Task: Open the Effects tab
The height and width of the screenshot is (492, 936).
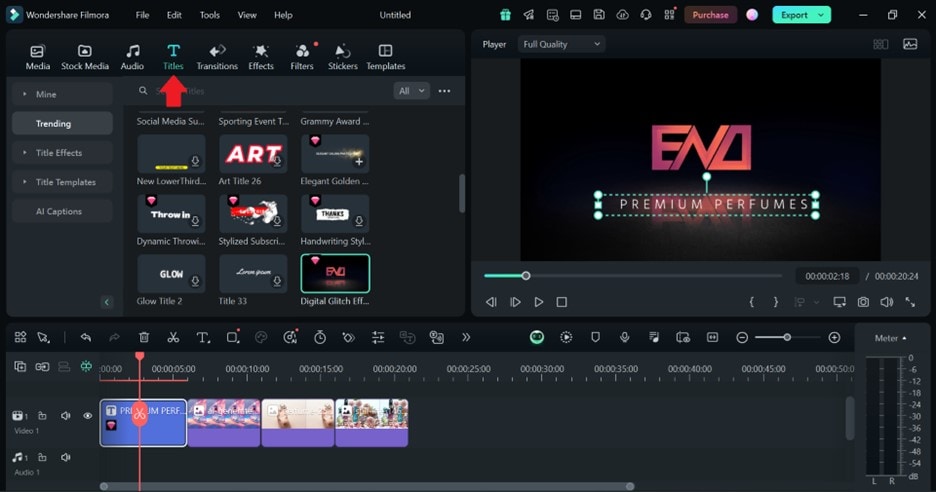Action: (261, 58)
